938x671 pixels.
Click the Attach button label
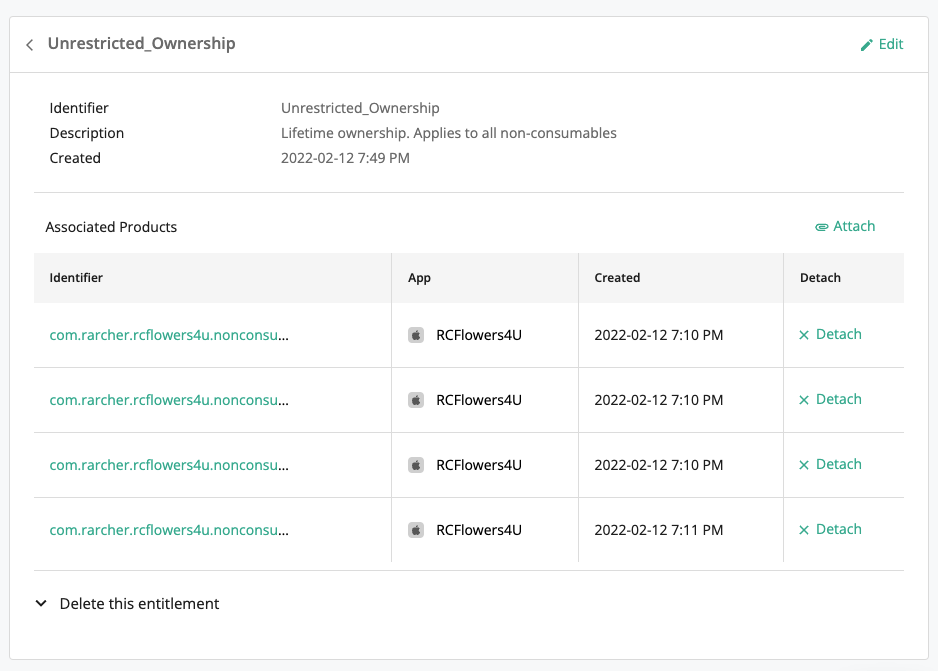pyautogui.click(x=854, y=227)
